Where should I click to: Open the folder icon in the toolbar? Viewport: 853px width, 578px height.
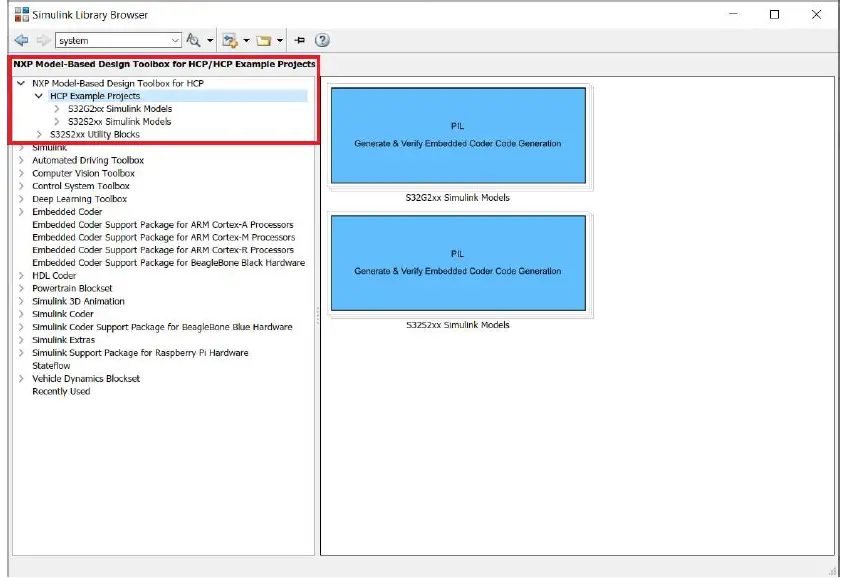tap(266, 40)
